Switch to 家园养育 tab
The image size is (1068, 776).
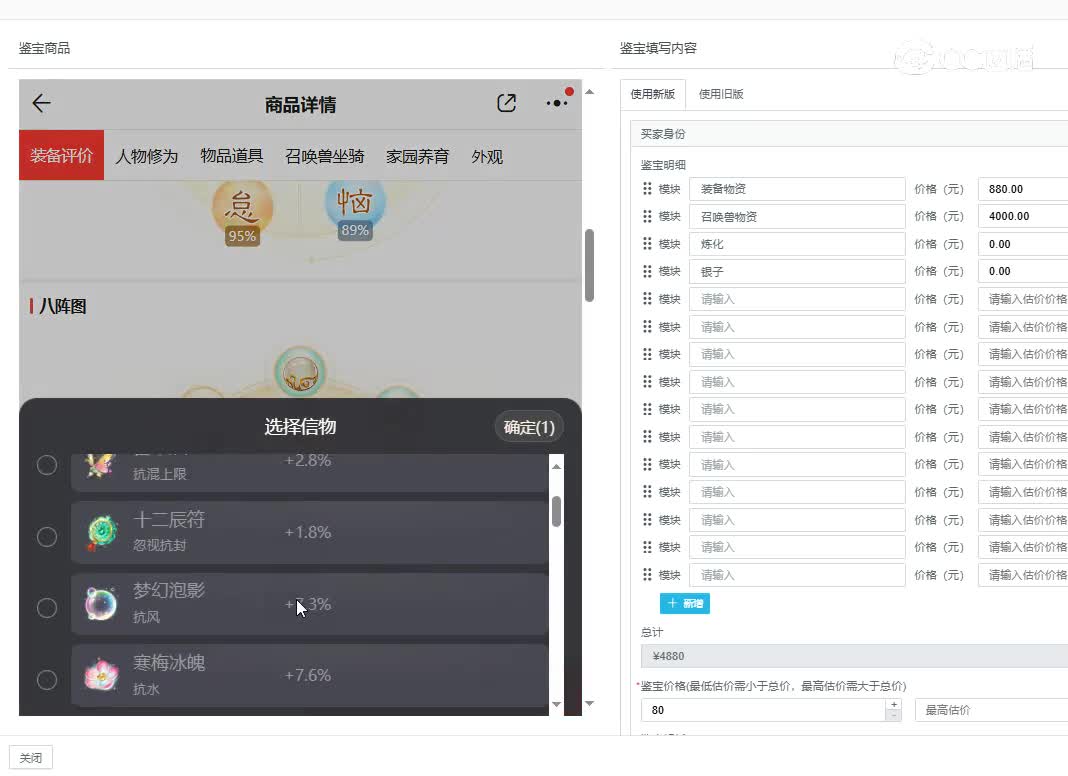tap(418, 156)
